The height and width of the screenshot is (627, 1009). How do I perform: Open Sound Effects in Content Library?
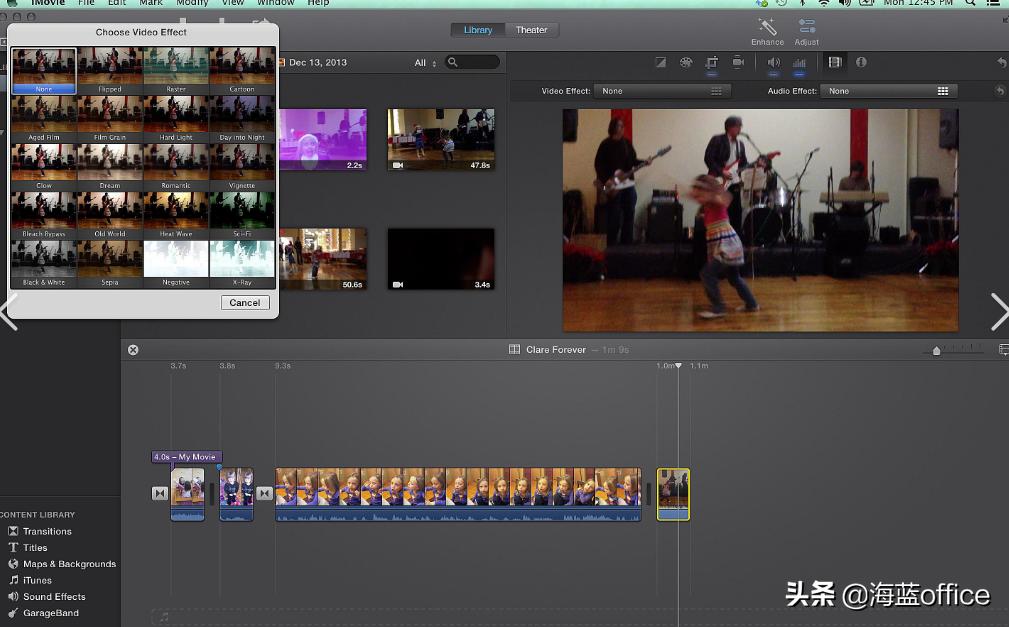(x=54, y=597)
